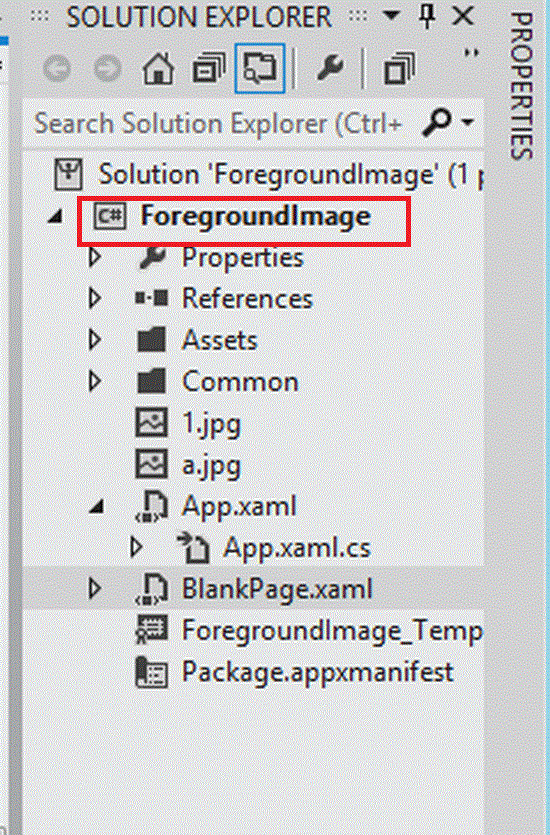Screen dimensions: 550x835
Task: Click the Forward navigation arrow icon
Action: click(107, 69)
